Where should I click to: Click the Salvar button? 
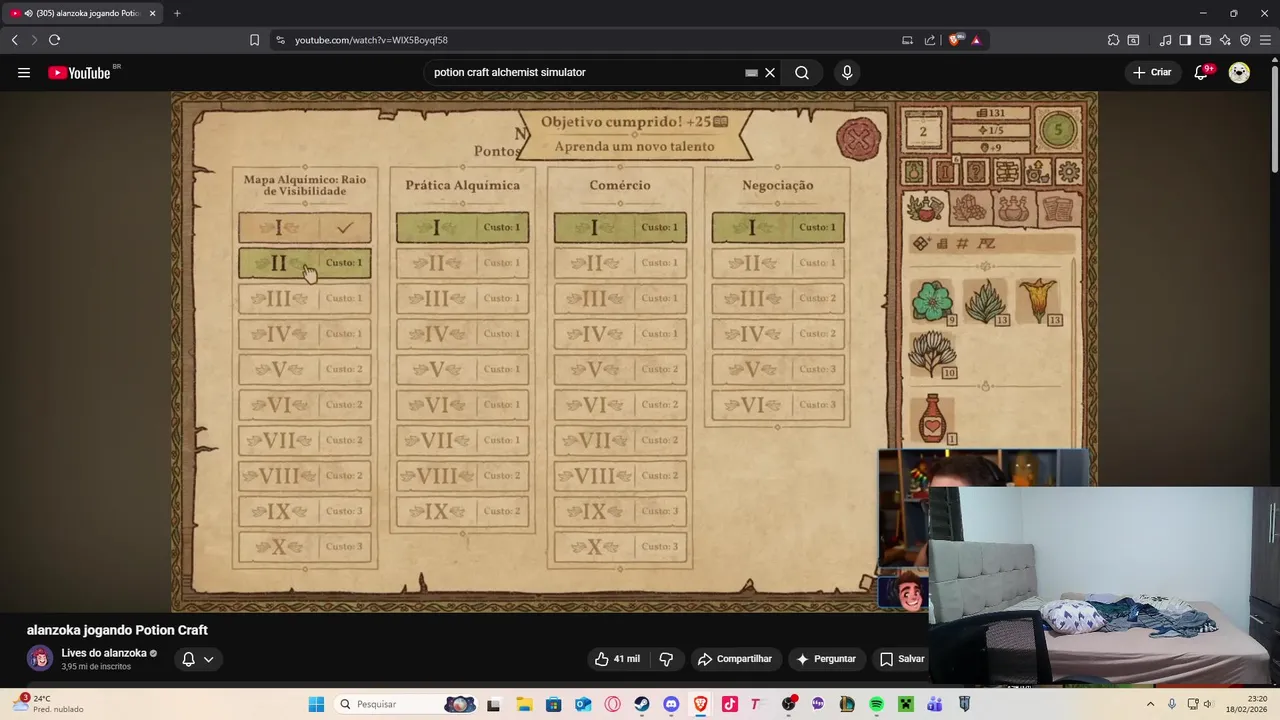pos(902,659)
